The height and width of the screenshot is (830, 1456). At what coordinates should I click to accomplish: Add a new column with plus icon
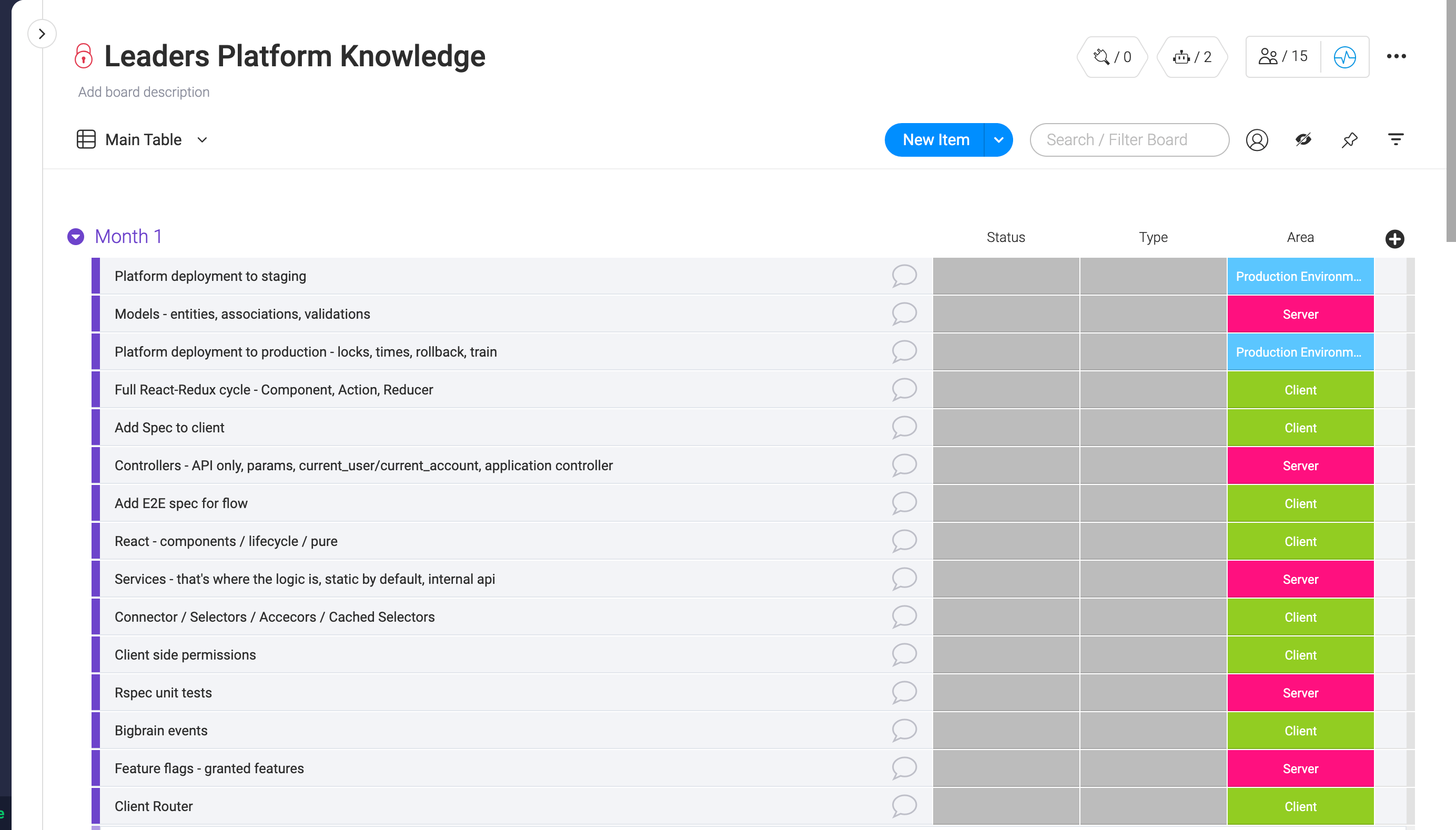[1394, 239]
